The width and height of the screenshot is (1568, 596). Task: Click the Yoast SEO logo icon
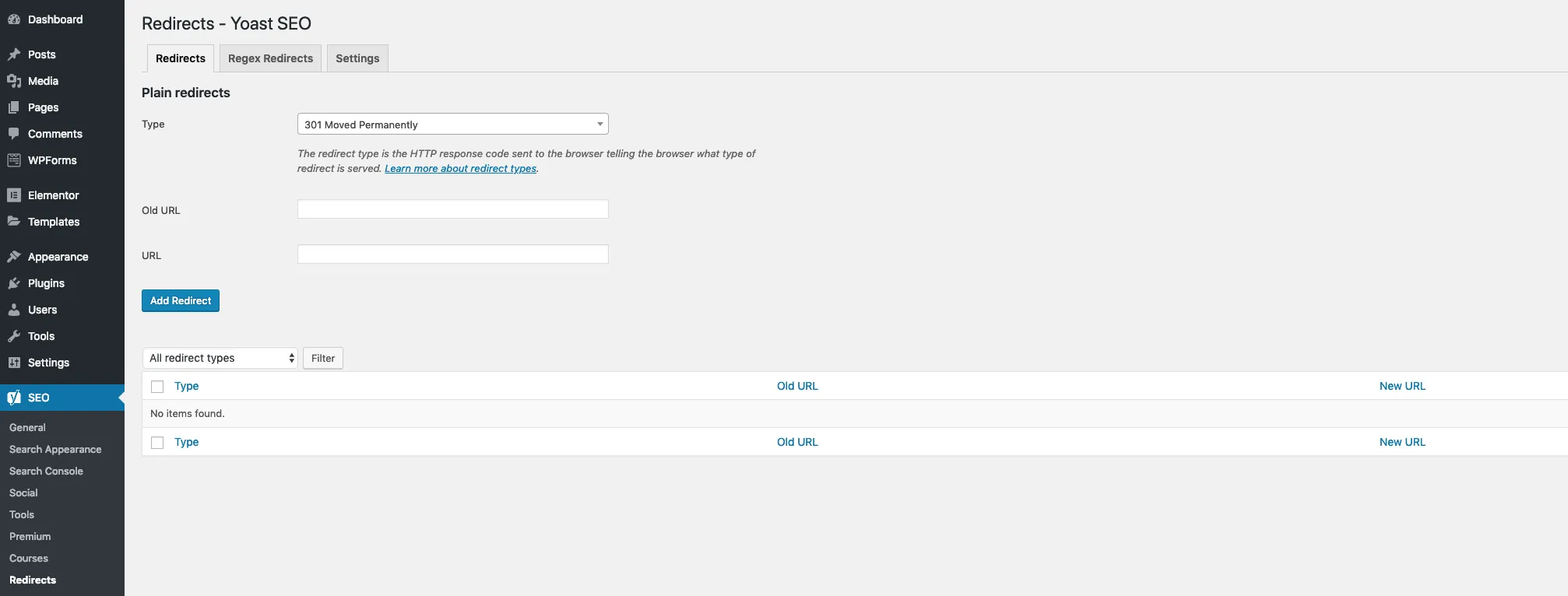[x=14, y=398]
